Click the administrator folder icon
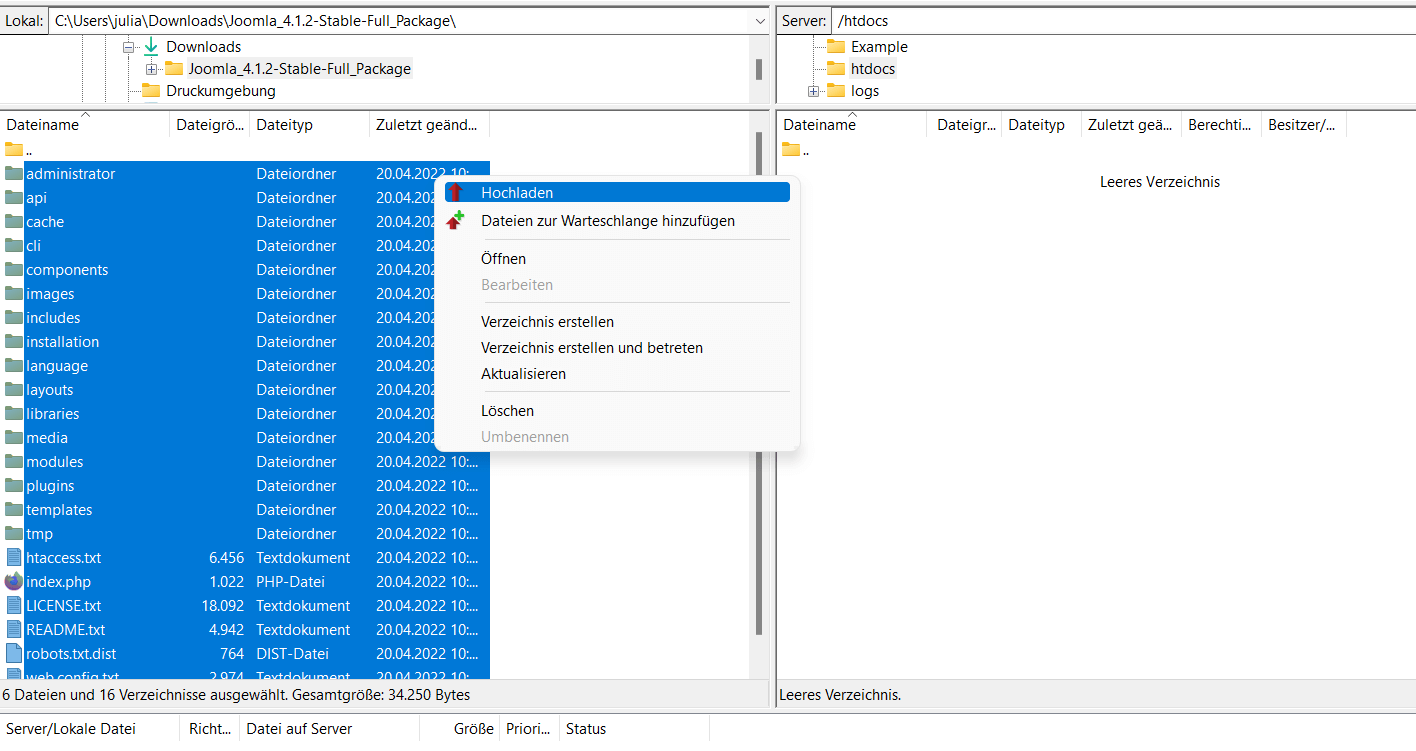This screenshot has height=751, width=1416. 14,173
